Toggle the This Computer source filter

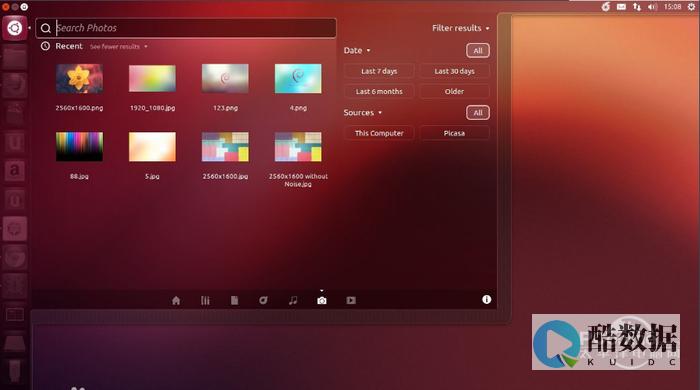[379, 133]
